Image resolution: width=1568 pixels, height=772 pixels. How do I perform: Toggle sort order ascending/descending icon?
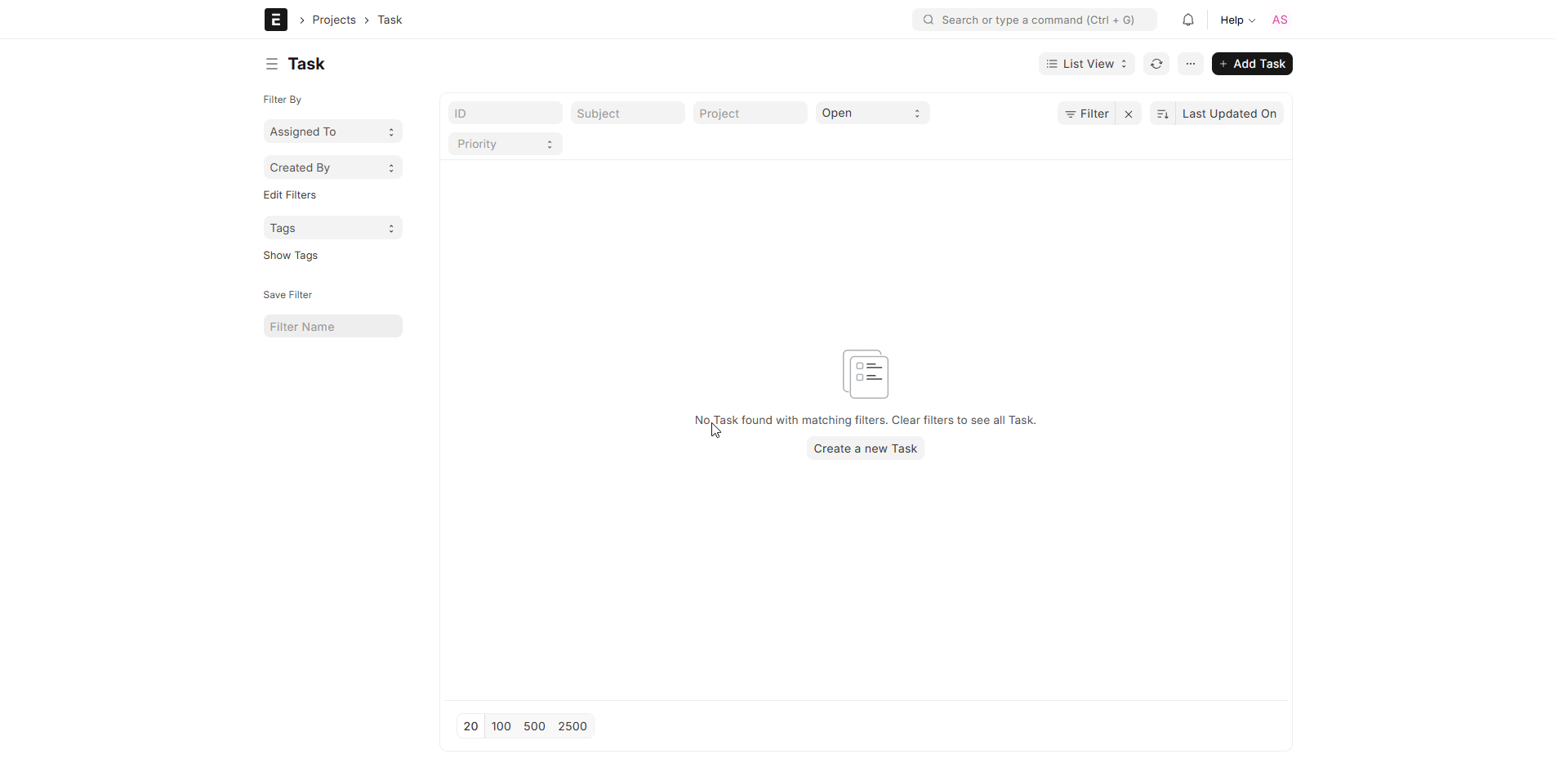click(x=1163, y=114)
